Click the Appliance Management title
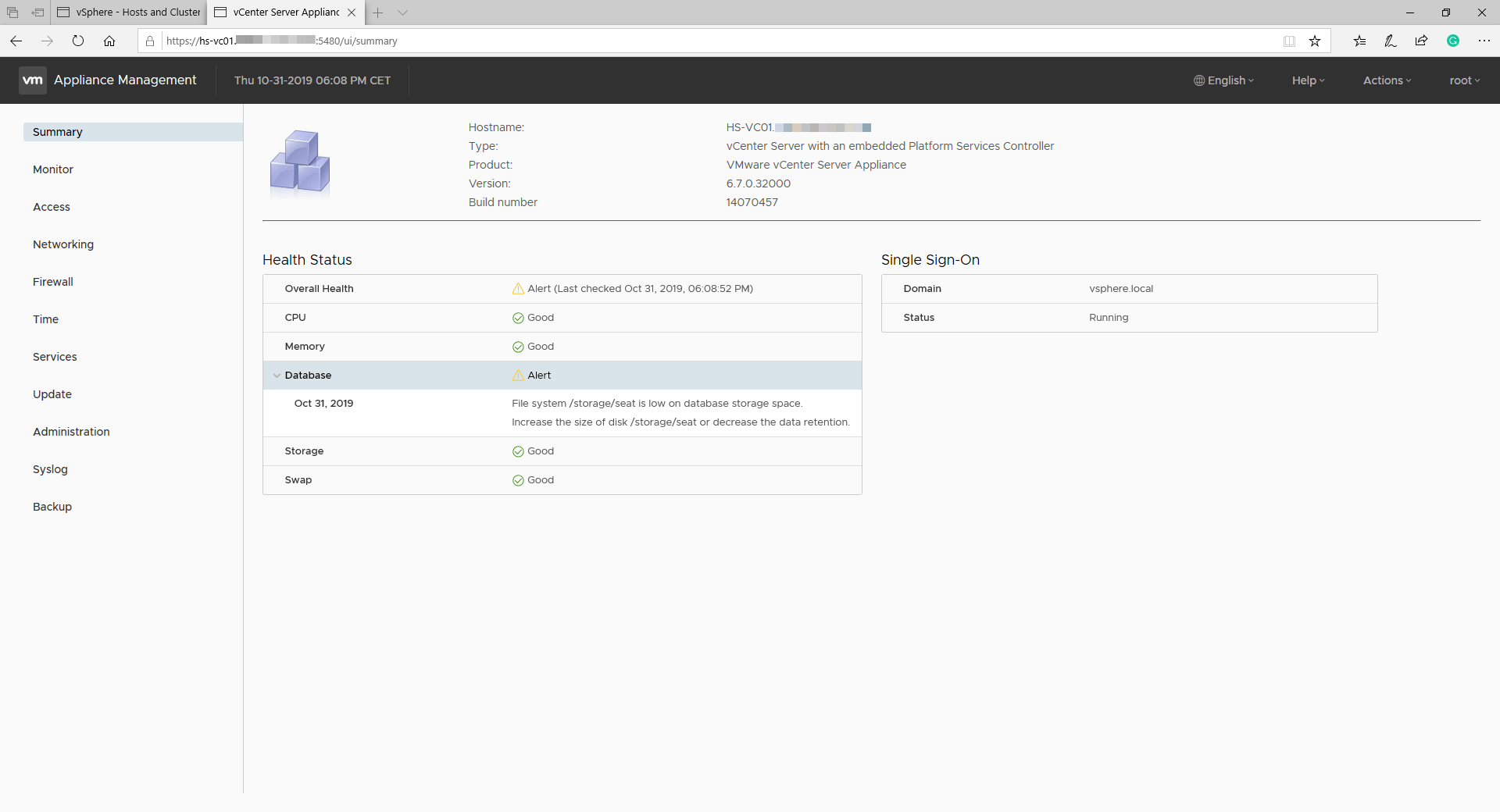Screen dimensions: 1500x812 (125, 80)
